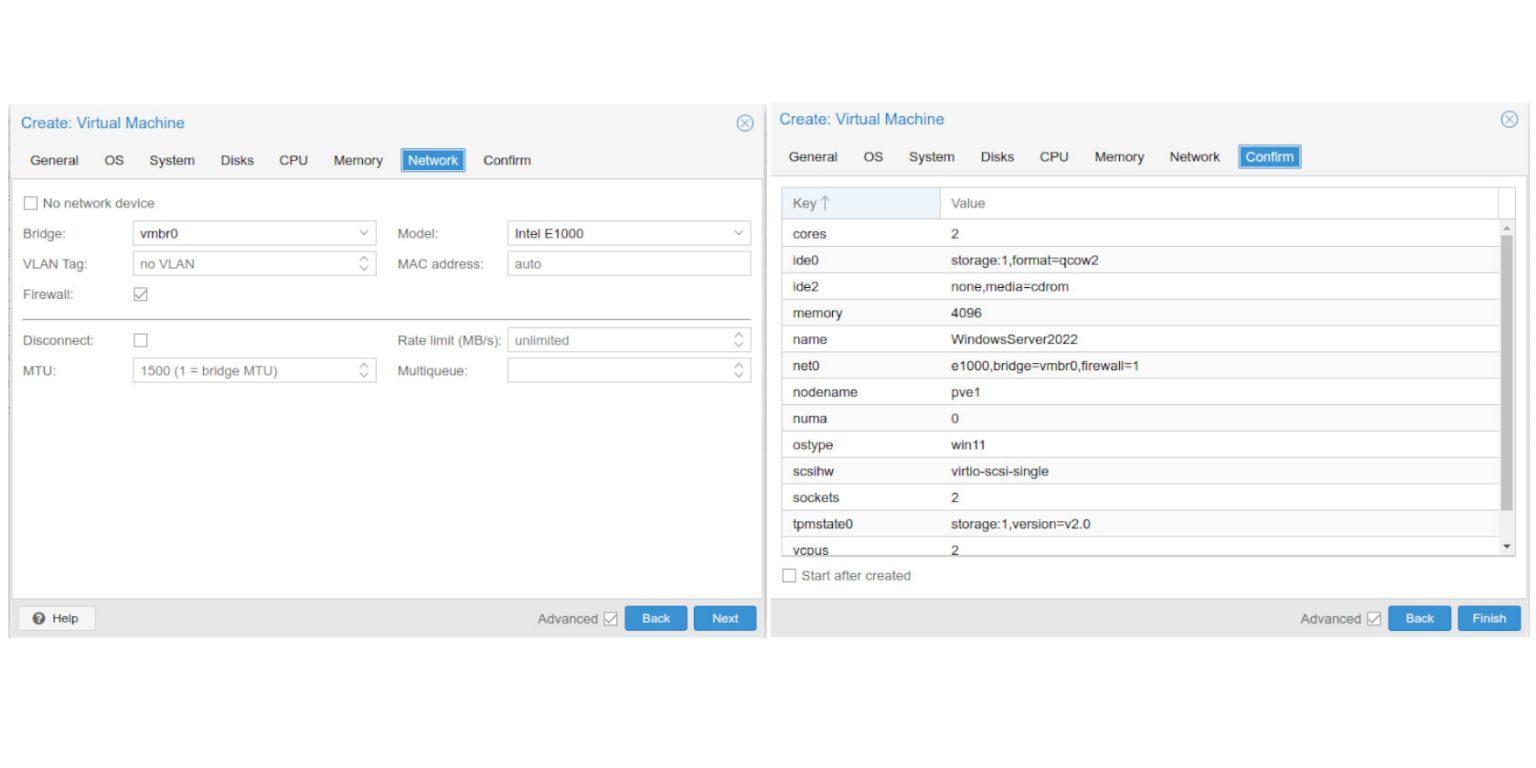Click the Confirm list scrollbar down arrow
1536x768 pixels.
pos(1507,546)
